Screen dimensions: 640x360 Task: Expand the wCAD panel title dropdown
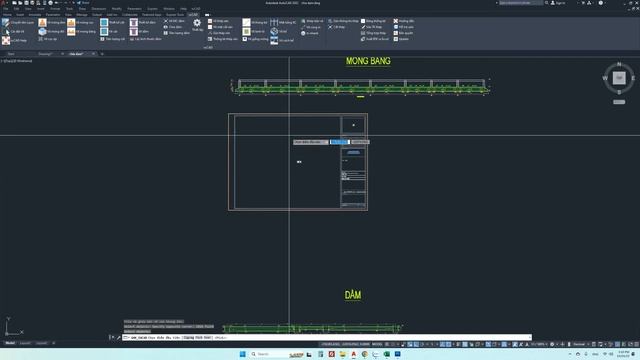[208, 47]
